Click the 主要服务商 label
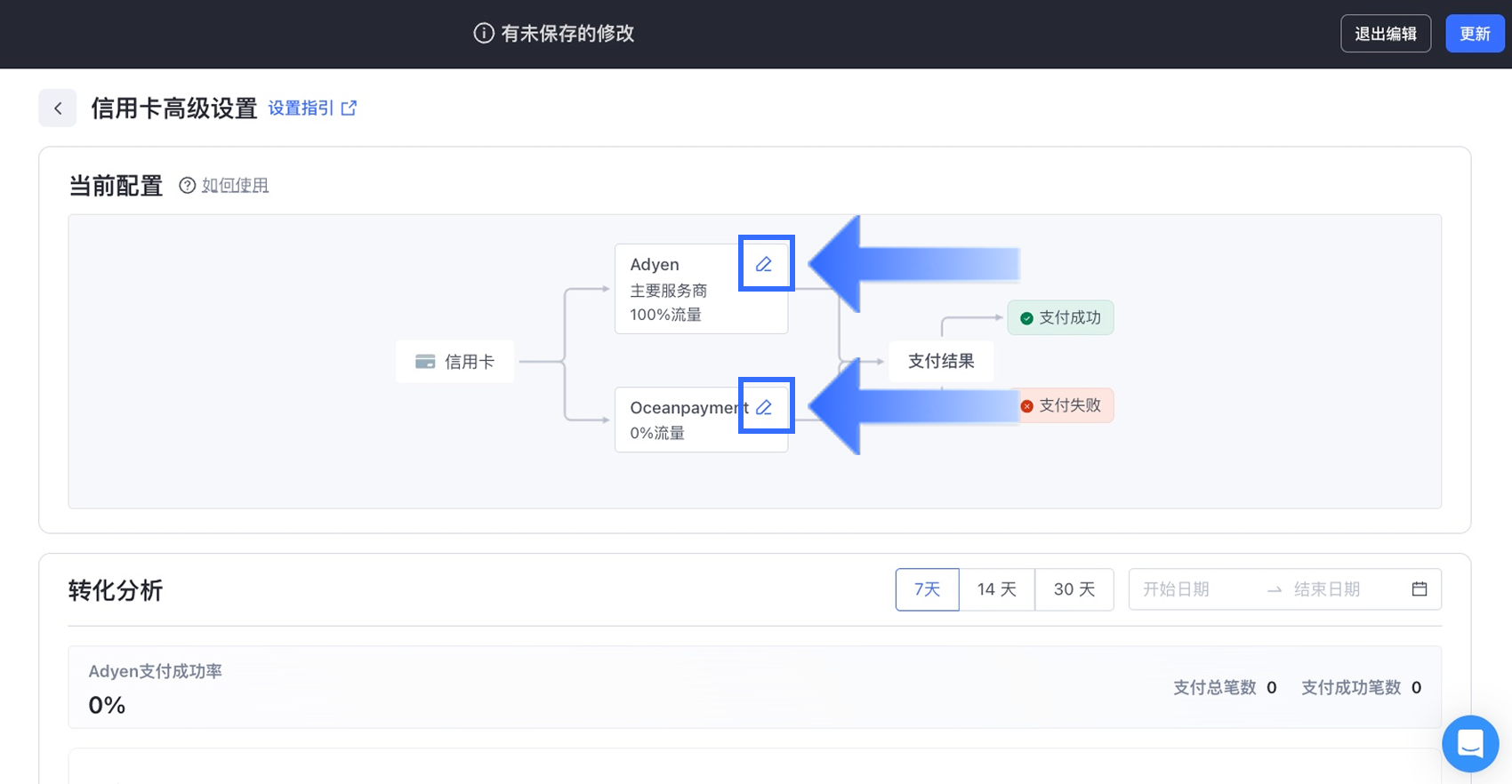This screenshot has height=784, width=1512. click(669, 291)
